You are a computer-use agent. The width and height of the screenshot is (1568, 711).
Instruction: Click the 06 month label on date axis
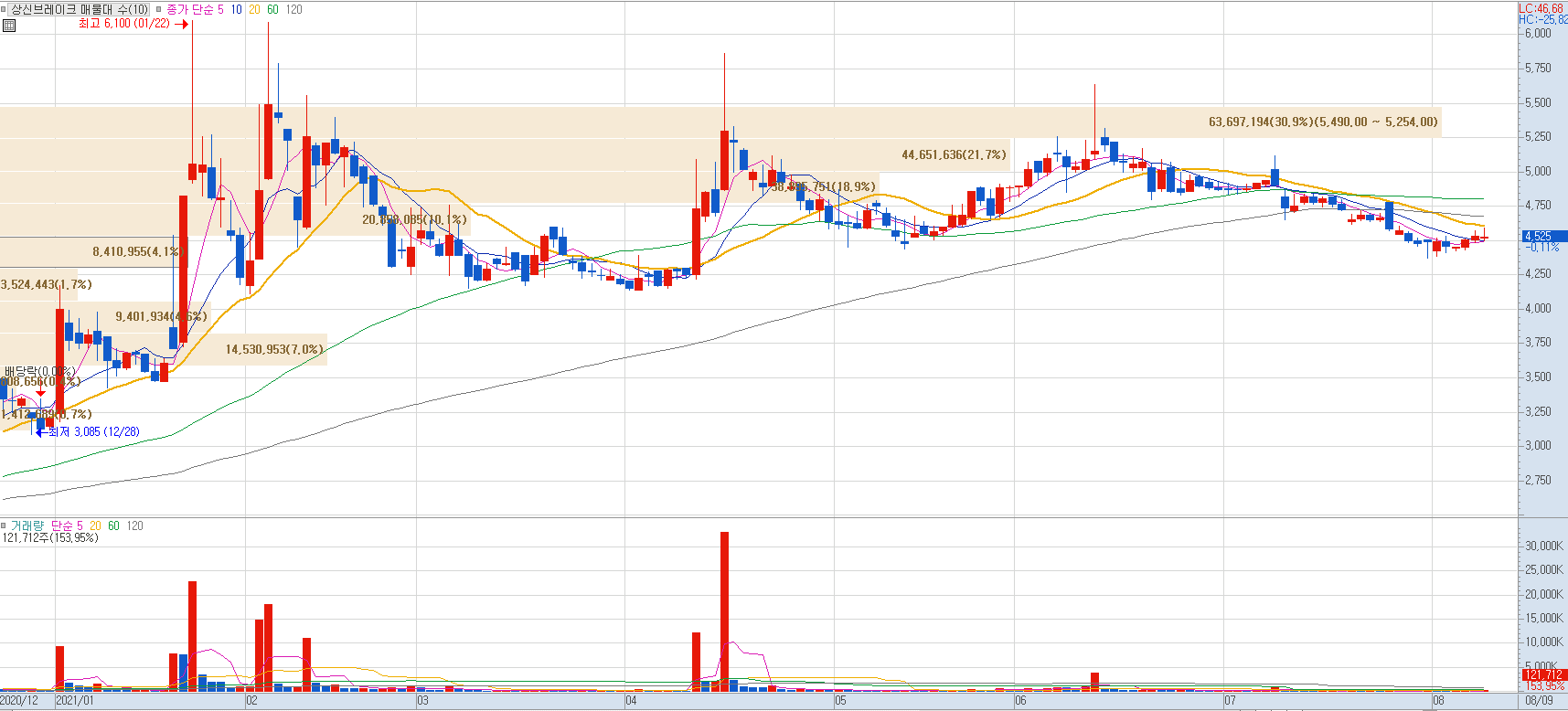pyautogui.click(x=1020, y=701)
